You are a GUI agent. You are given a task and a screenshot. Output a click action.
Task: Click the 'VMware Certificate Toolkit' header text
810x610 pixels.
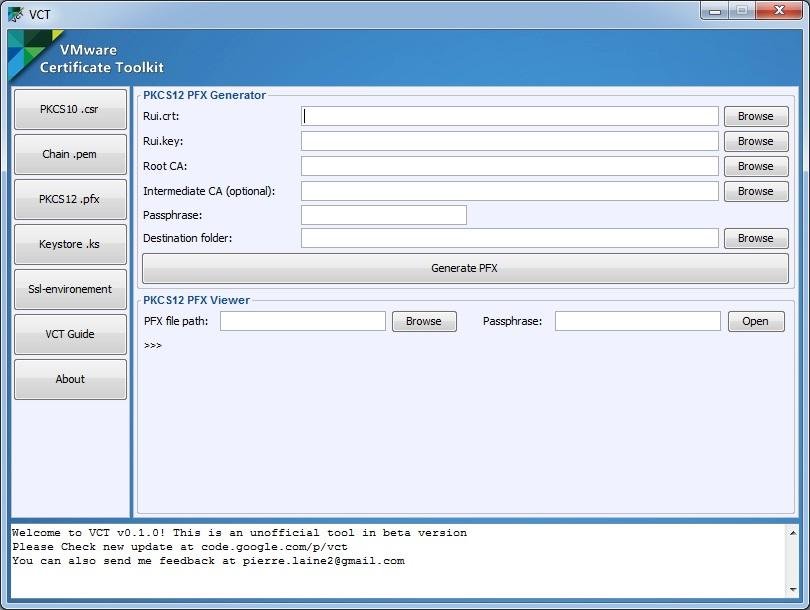(x=102, y=58)
